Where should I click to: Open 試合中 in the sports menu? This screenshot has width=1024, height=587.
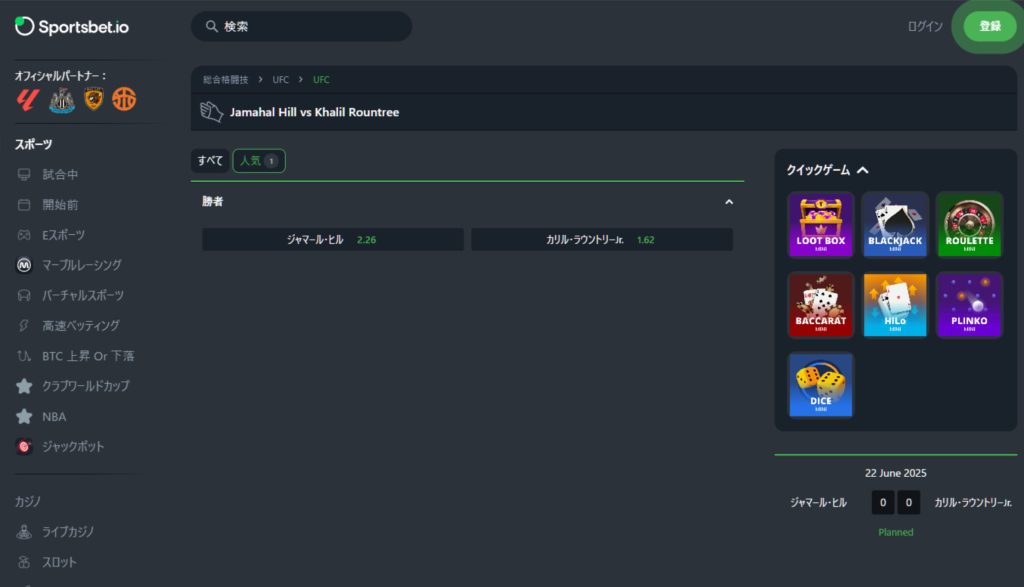pyautogui.click(x=60, y=174)
